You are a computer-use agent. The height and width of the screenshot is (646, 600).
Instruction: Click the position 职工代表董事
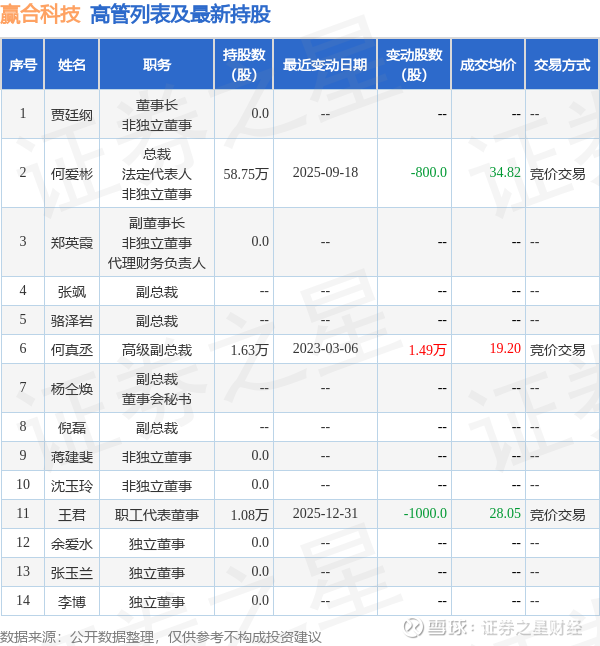157,514
